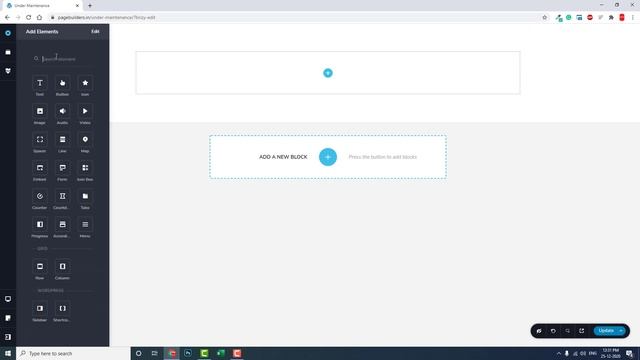Open the Chrome extensions puzzle icon

coord(611,18)
